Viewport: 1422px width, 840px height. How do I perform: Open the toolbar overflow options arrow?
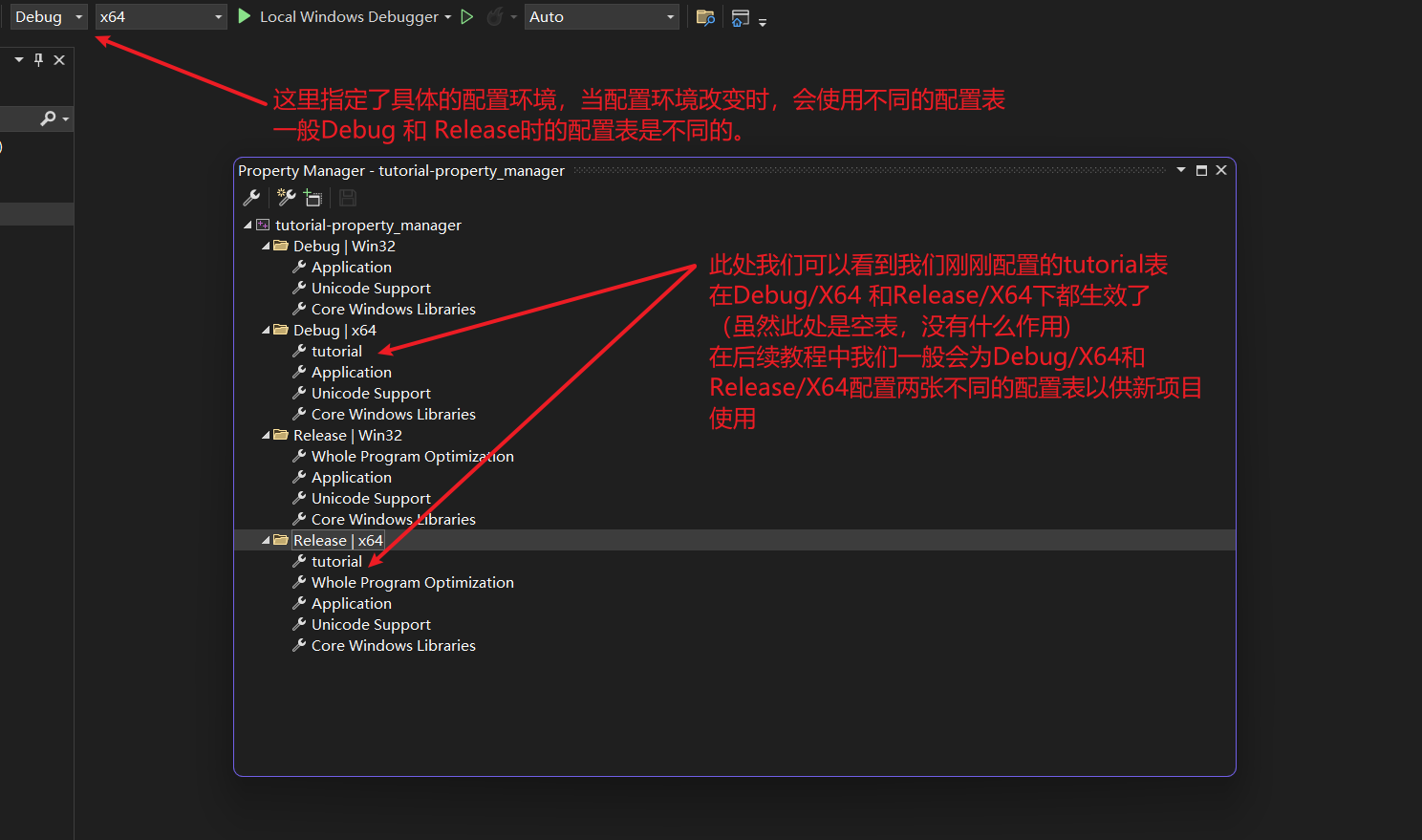pos(763,22)
